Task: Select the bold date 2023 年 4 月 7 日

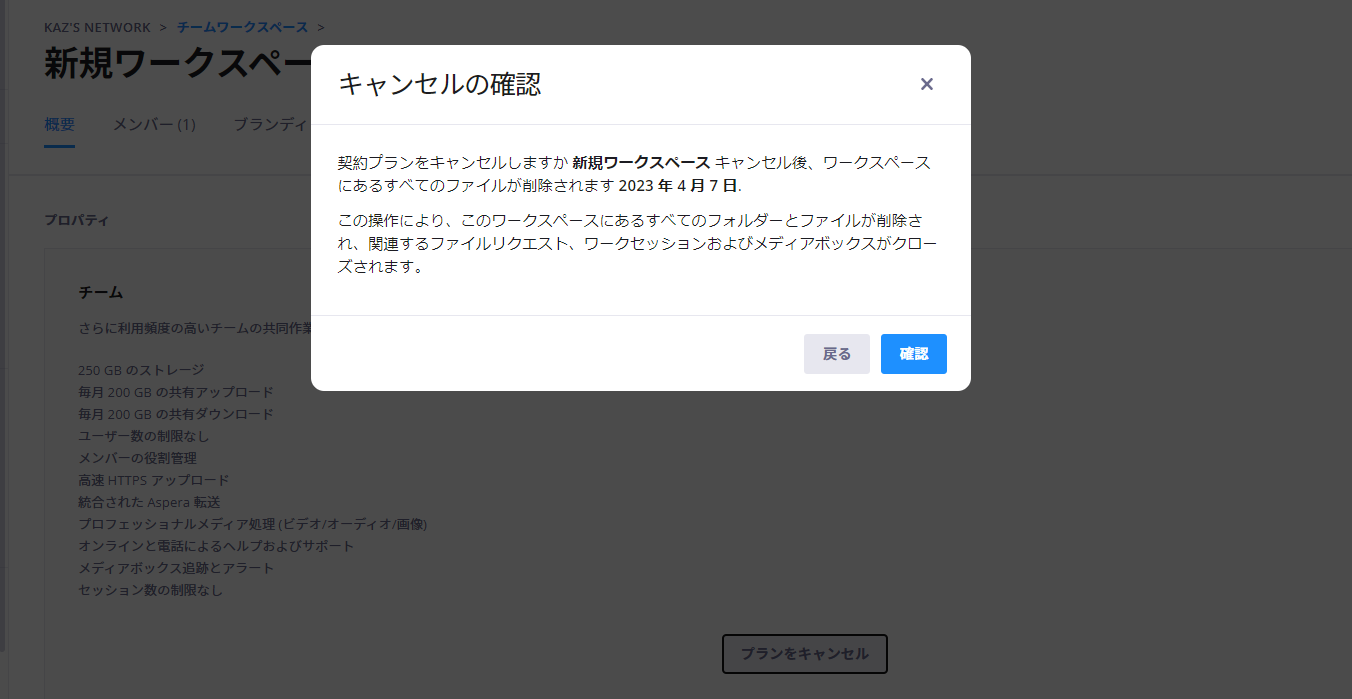Action: [678, 185]
